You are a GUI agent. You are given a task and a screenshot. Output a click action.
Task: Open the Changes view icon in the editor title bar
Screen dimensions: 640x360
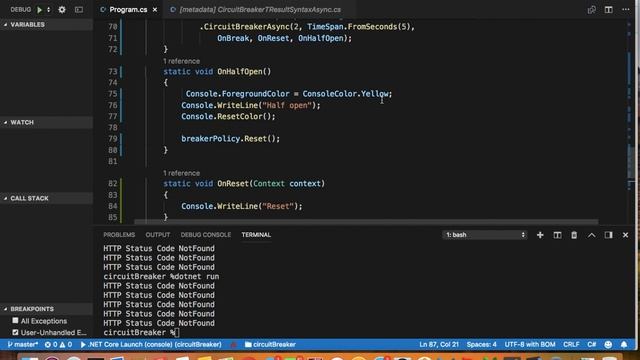(591, 9)
